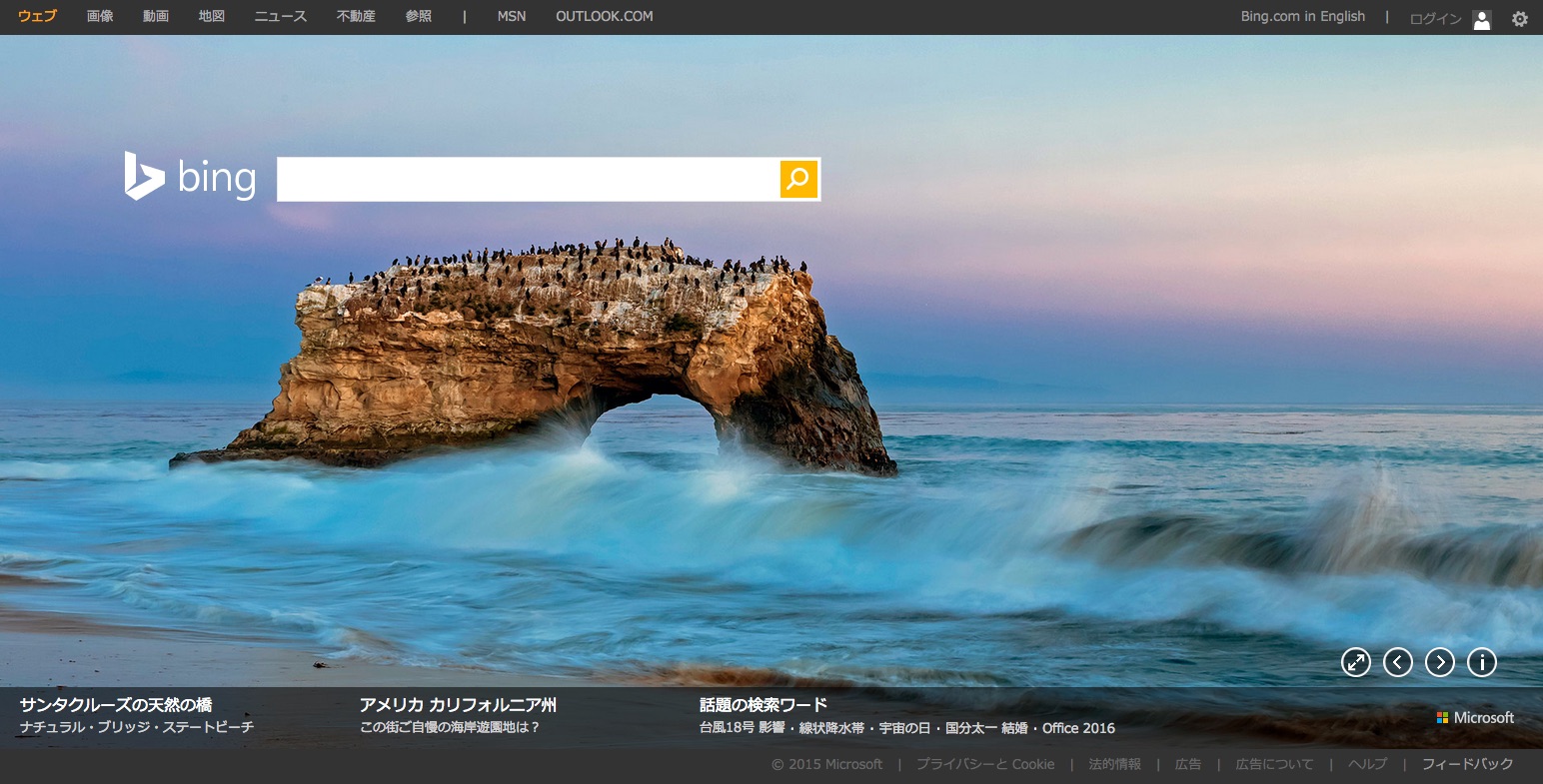Focus the Bing search input box

(528, 179)
